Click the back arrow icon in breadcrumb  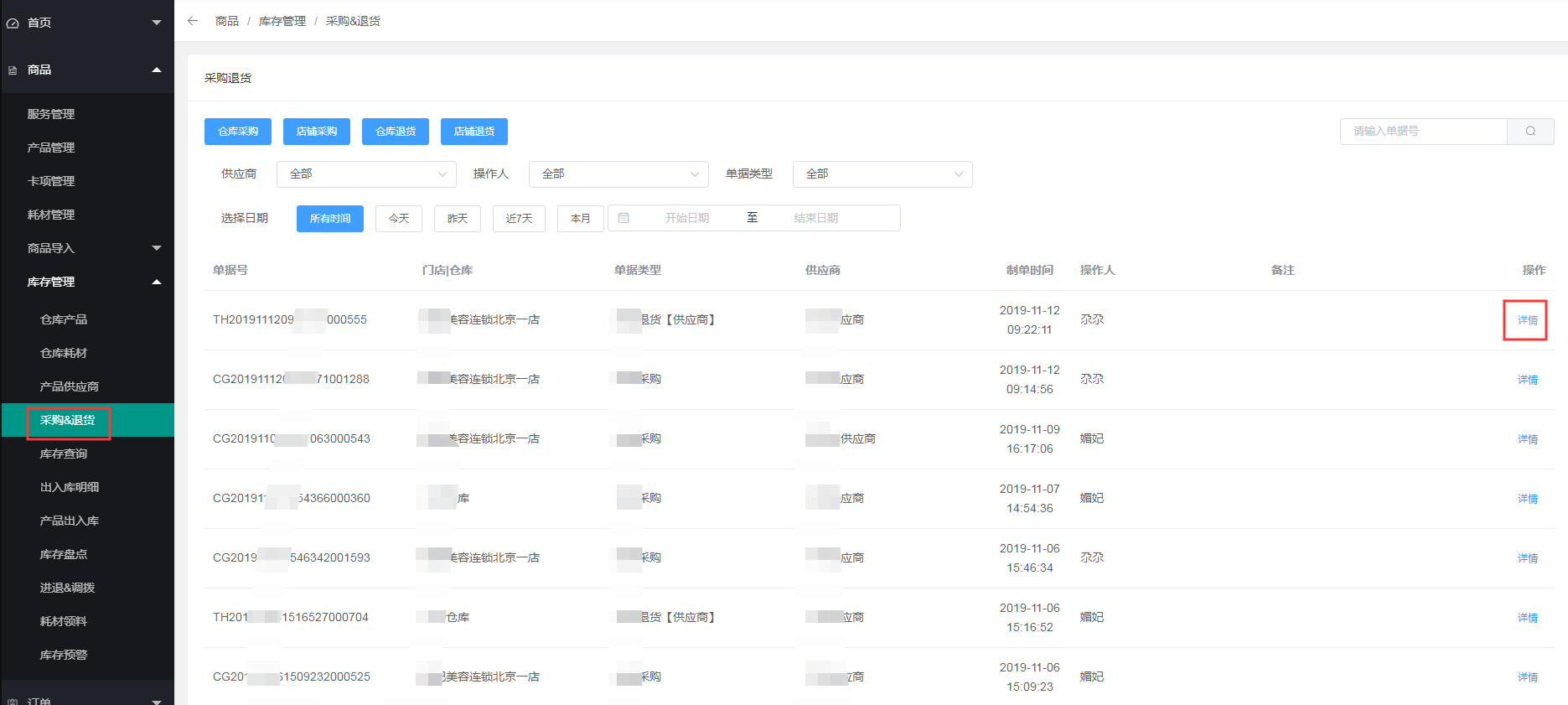tap(193, 21)
